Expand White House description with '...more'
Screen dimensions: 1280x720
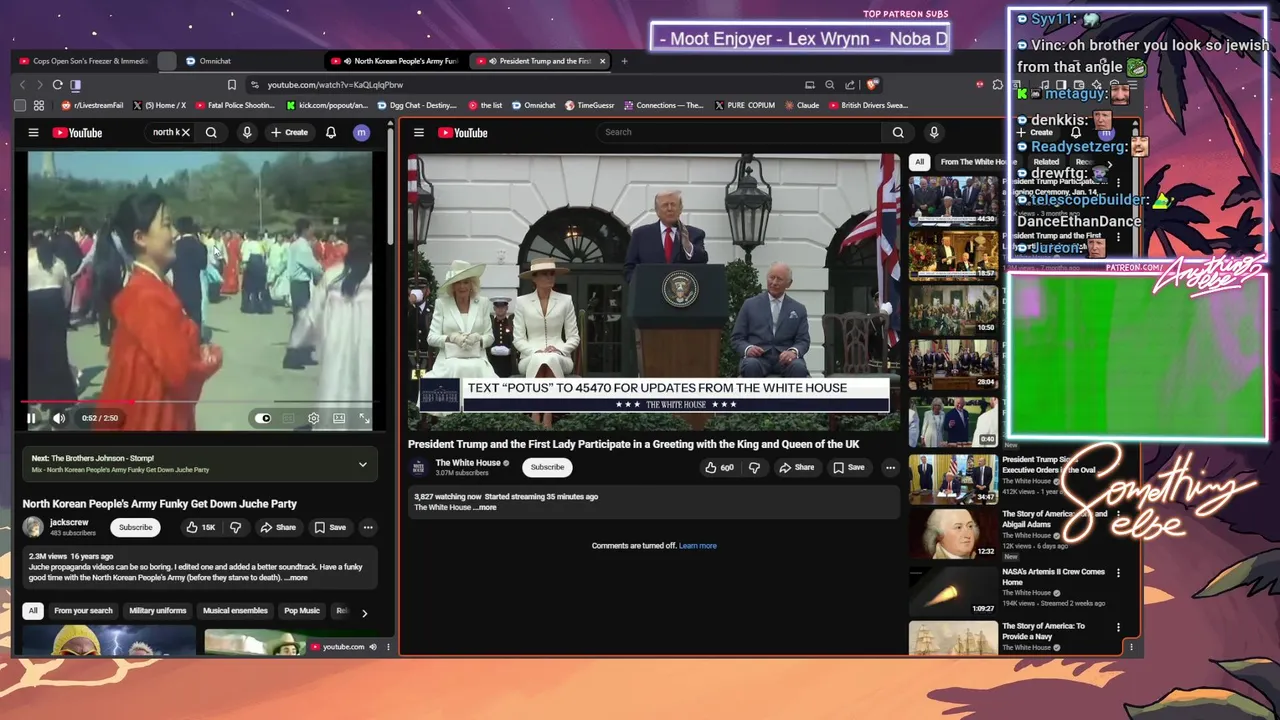485,507
